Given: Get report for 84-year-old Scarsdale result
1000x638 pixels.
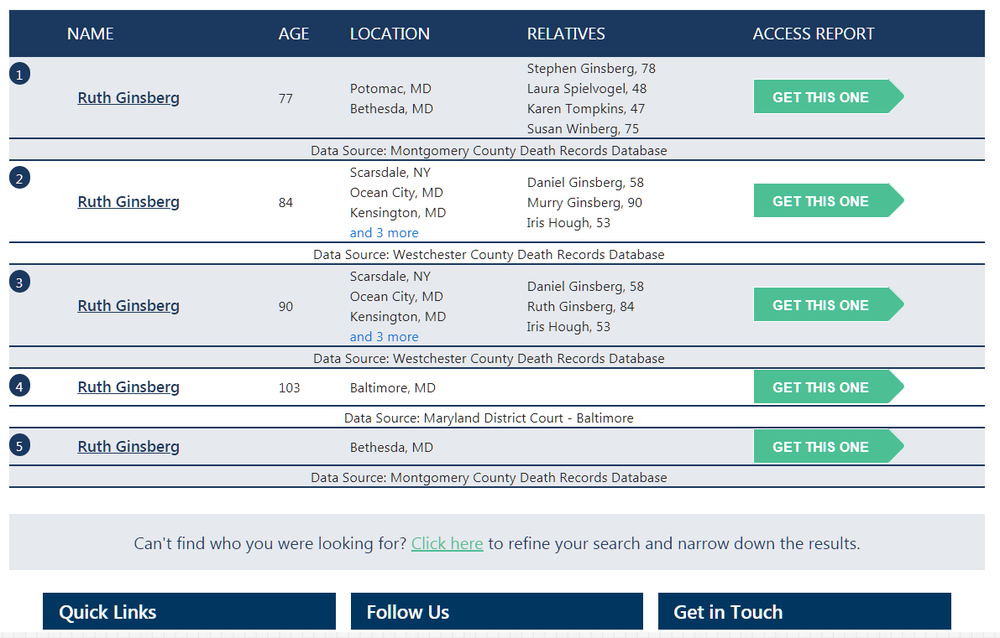Looking at the screenshot, I should pos(828,200).
